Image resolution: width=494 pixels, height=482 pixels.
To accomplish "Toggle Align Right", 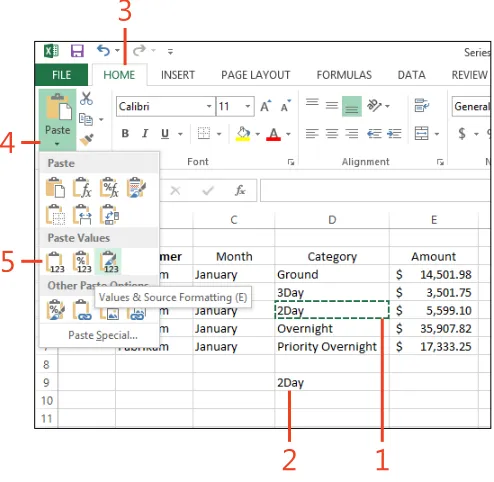I will (352, 134).
